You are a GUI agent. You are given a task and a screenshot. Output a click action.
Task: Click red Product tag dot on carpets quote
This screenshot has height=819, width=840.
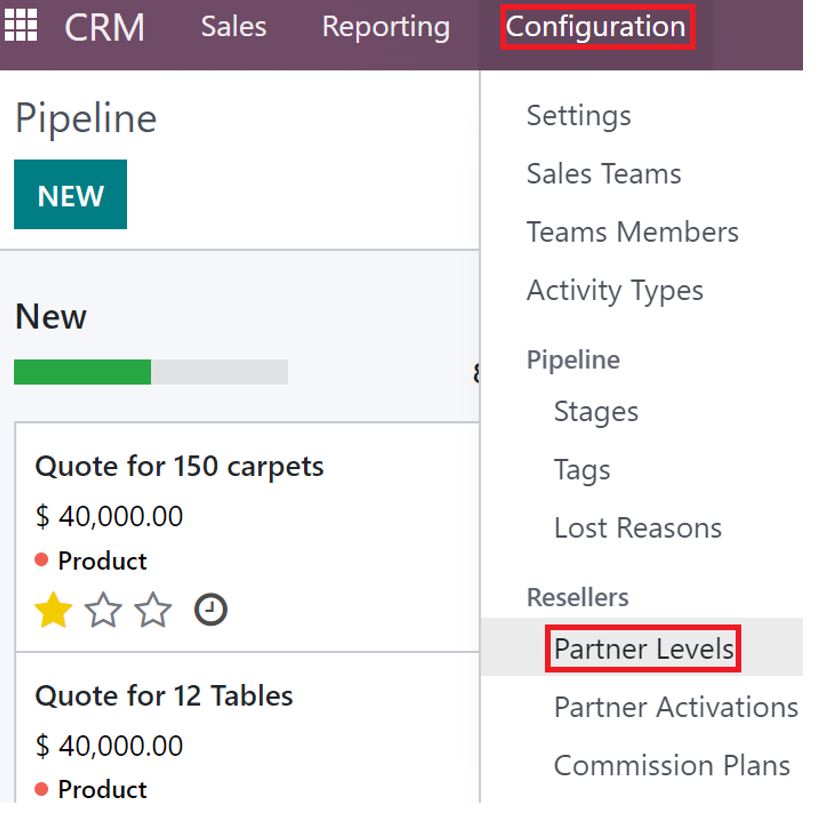[x=41, y=560]
